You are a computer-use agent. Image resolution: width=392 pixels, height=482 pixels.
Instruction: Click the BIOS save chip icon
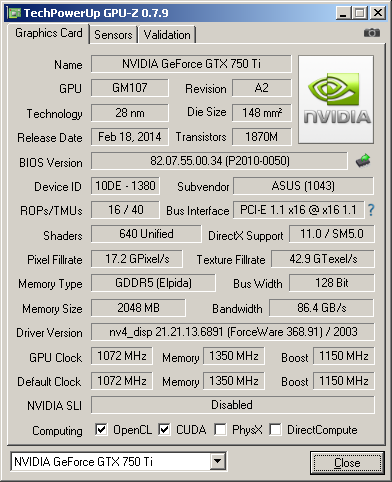click(x=364, y=160)
